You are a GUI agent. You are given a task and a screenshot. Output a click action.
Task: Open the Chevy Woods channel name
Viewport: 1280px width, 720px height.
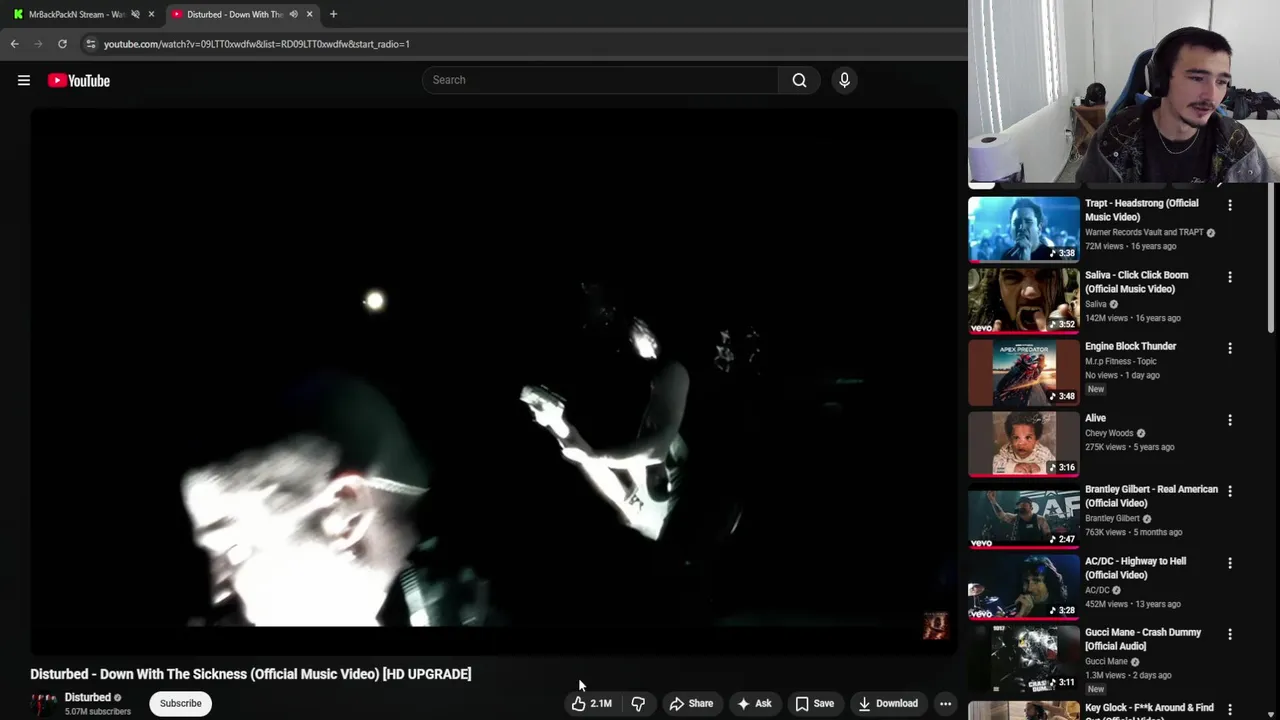click(1109, 433)
